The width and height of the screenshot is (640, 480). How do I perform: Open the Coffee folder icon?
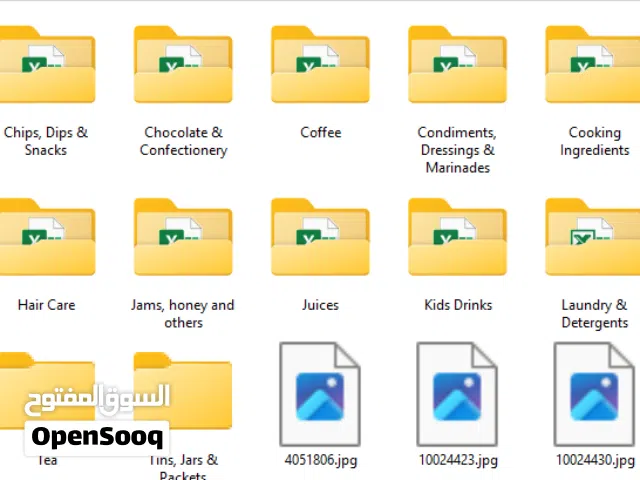(320, 66)
